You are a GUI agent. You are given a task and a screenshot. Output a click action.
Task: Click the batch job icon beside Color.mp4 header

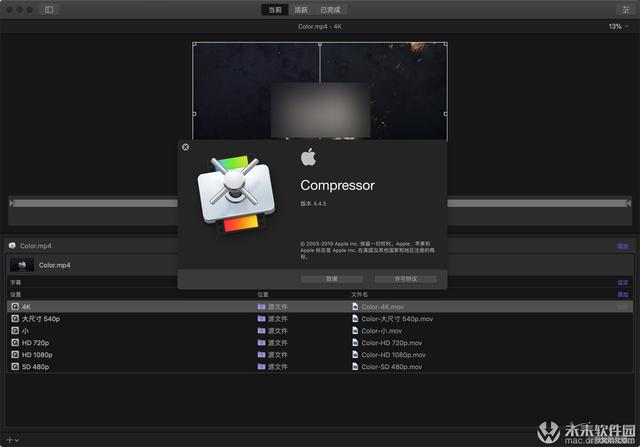12,245
